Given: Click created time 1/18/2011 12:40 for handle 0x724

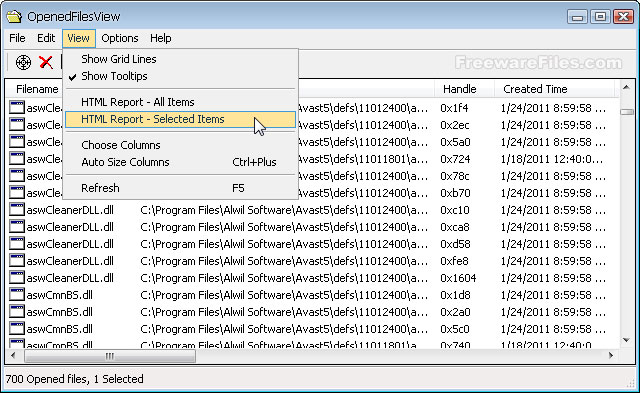Looking at the screenshot, I should click(x=552, y=159).
